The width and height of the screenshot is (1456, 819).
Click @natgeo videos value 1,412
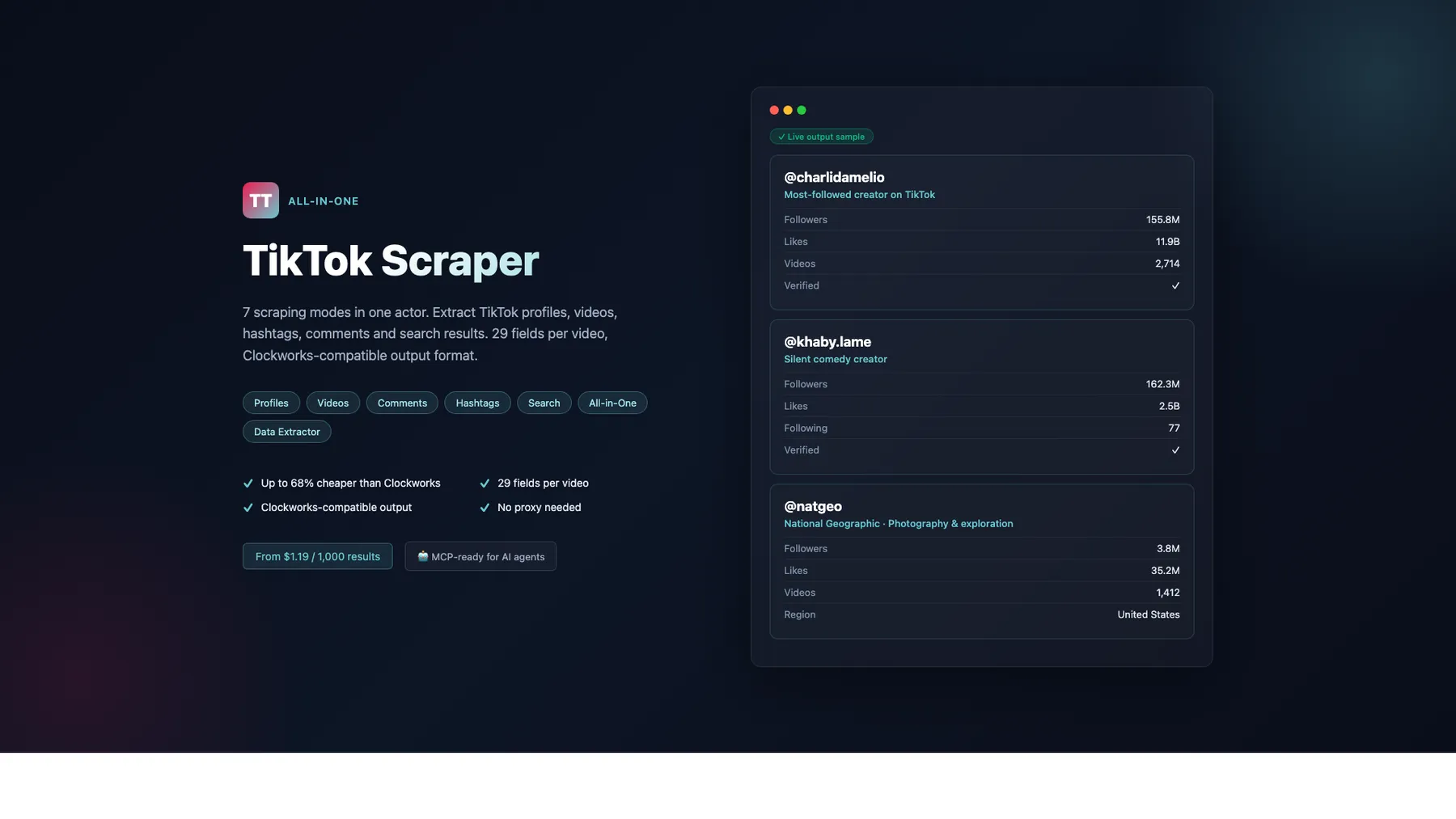[1167, 592]
